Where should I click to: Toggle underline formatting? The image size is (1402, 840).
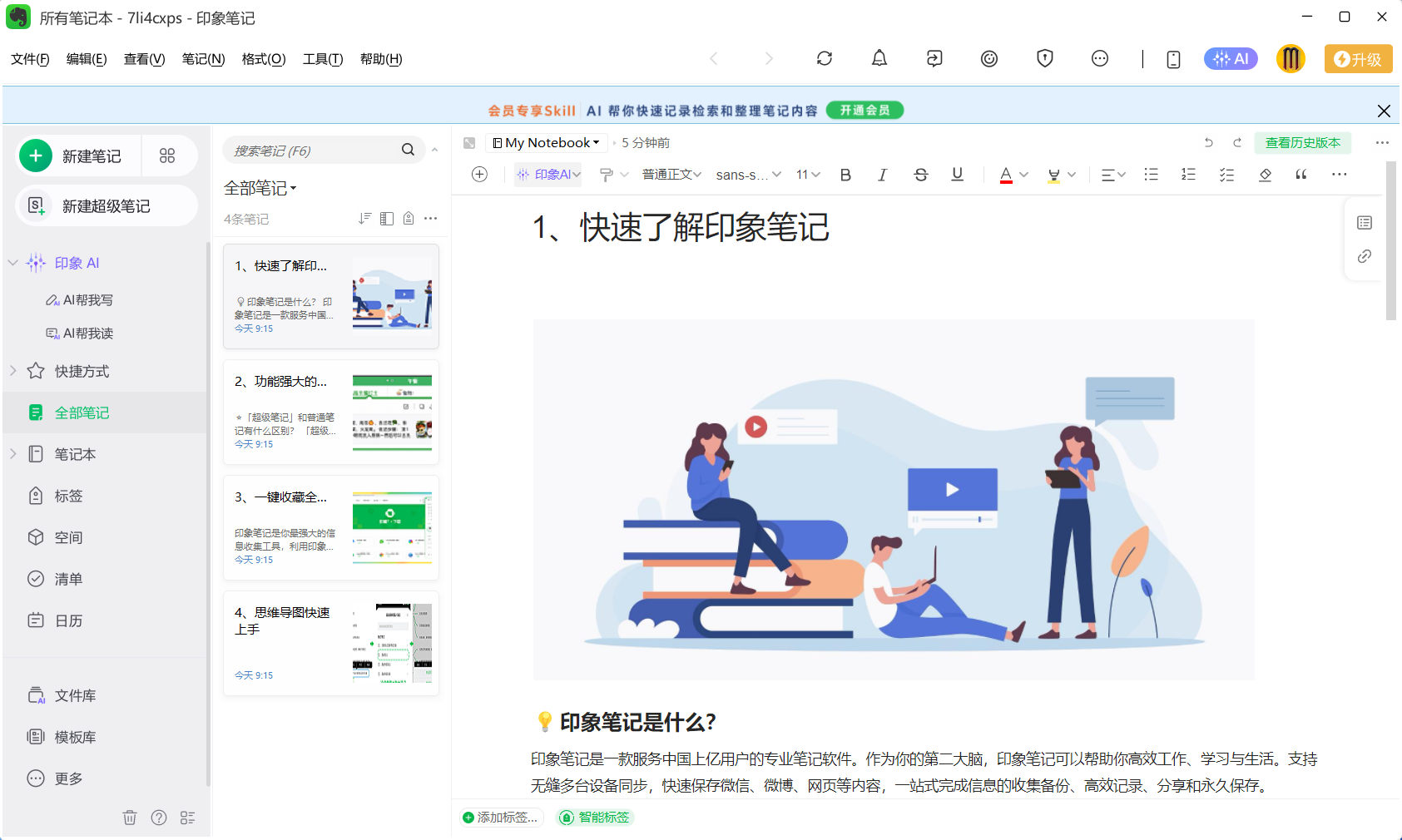[x=958, y=174]
